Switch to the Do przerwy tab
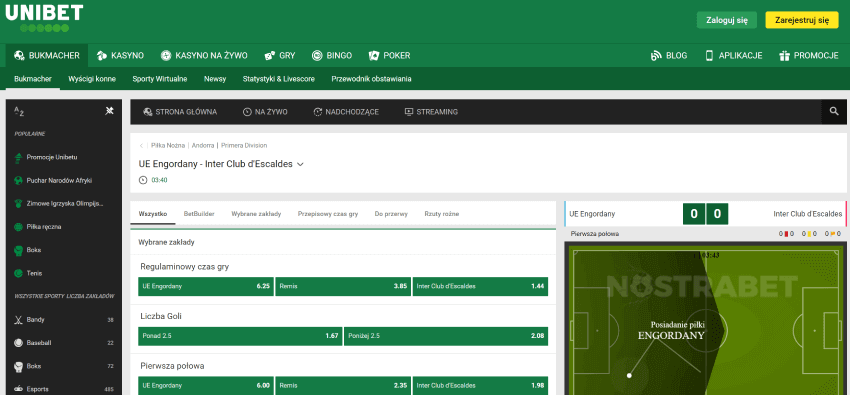 [x=391, y=214]
